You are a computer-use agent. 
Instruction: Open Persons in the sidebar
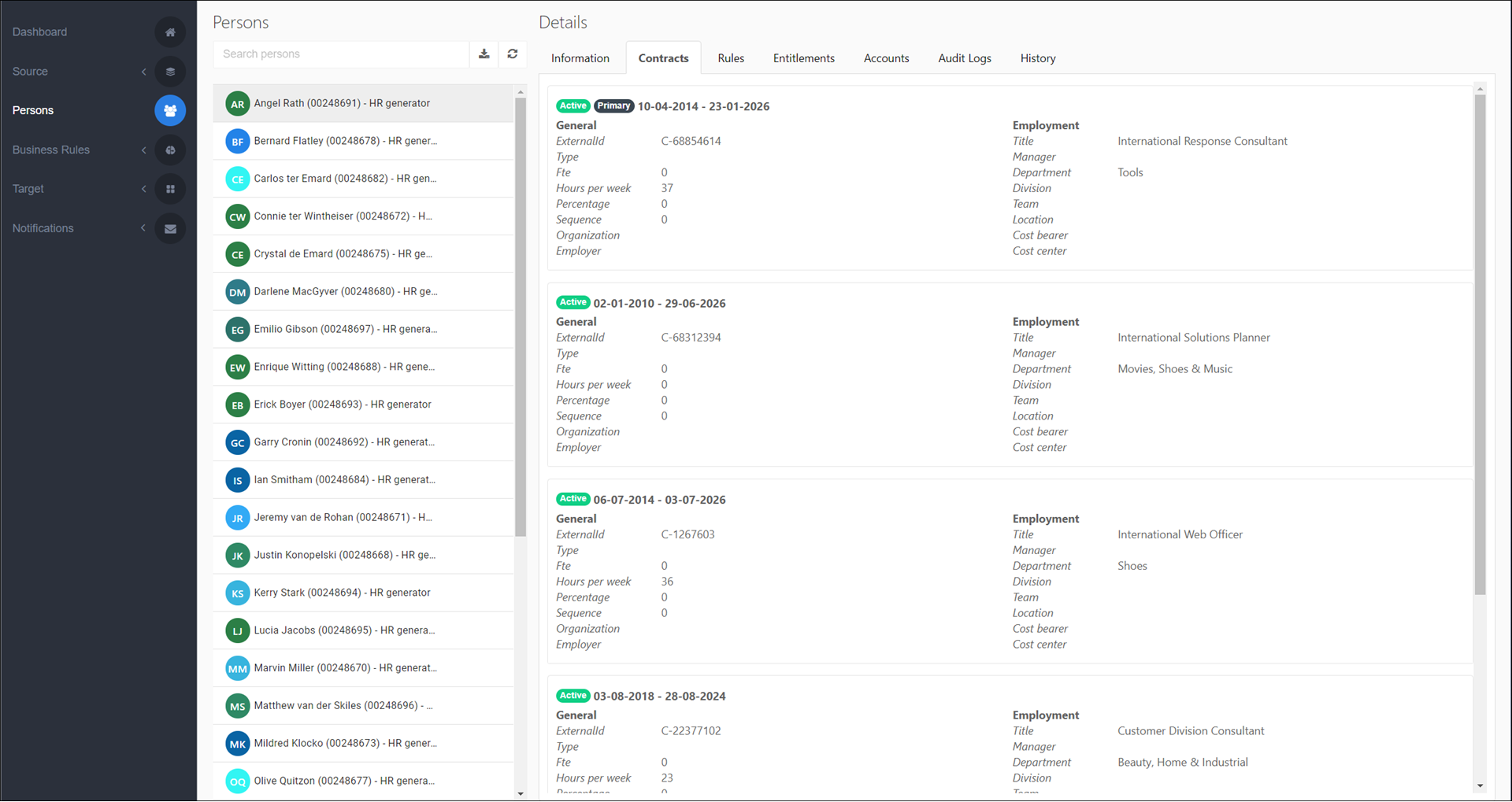33,110
